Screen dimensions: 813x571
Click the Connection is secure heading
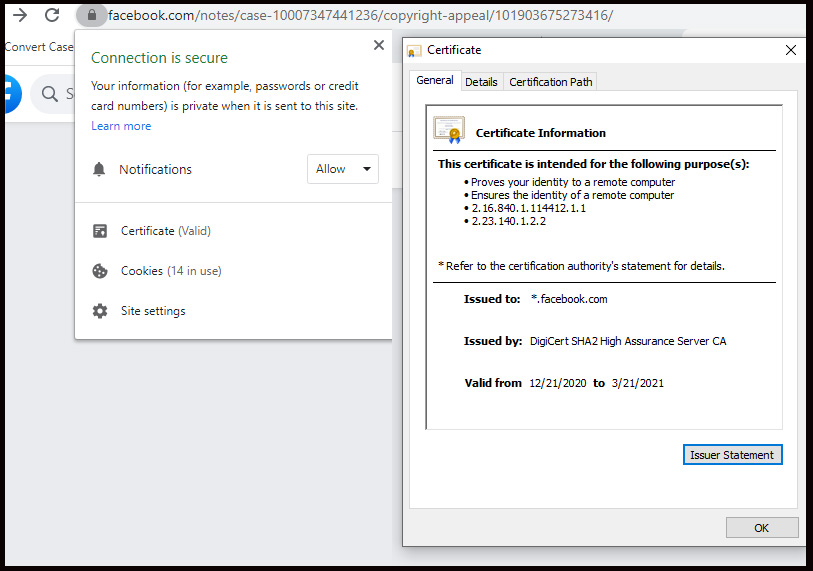click(159, 58)
